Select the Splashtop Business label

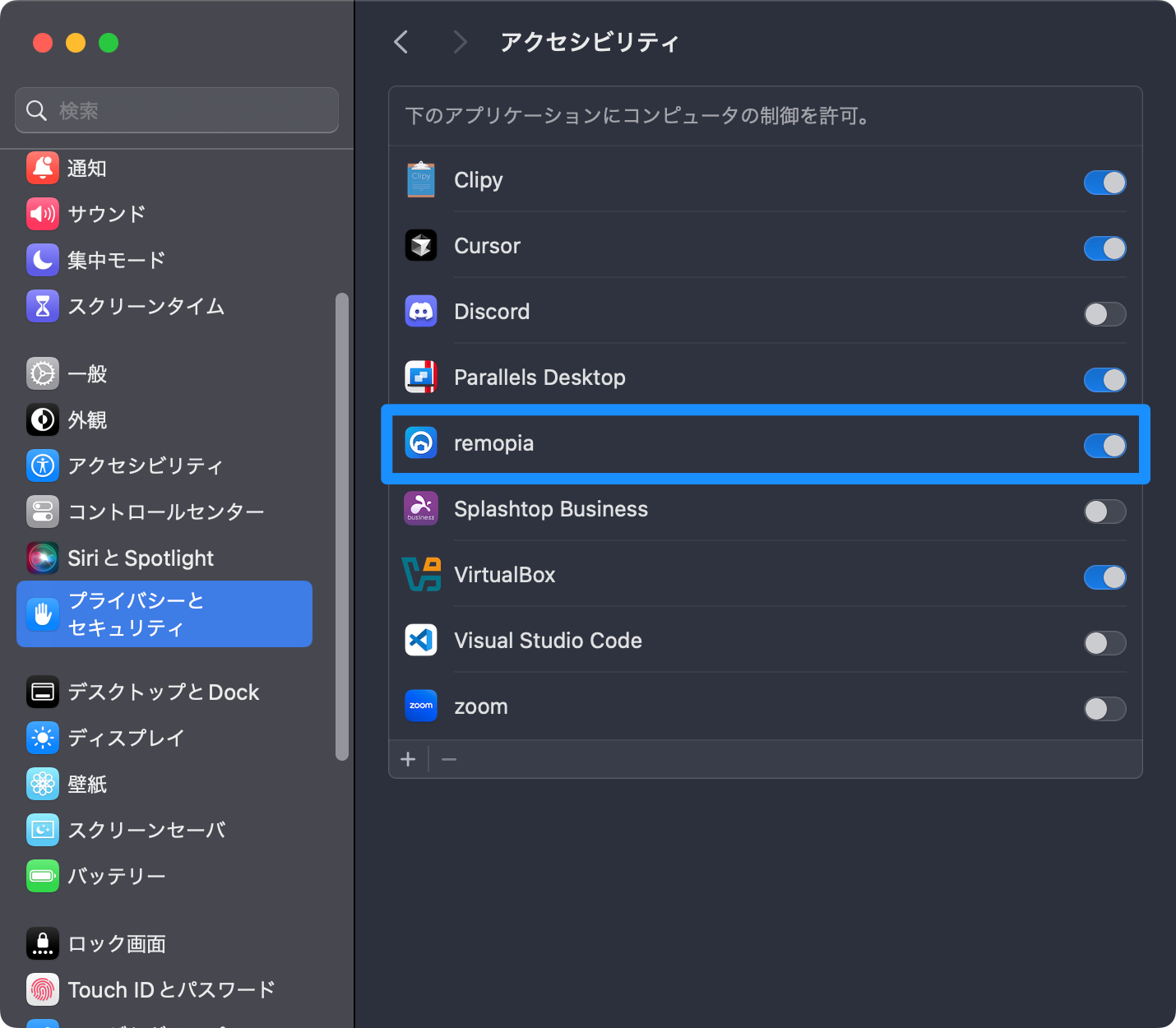551,509
